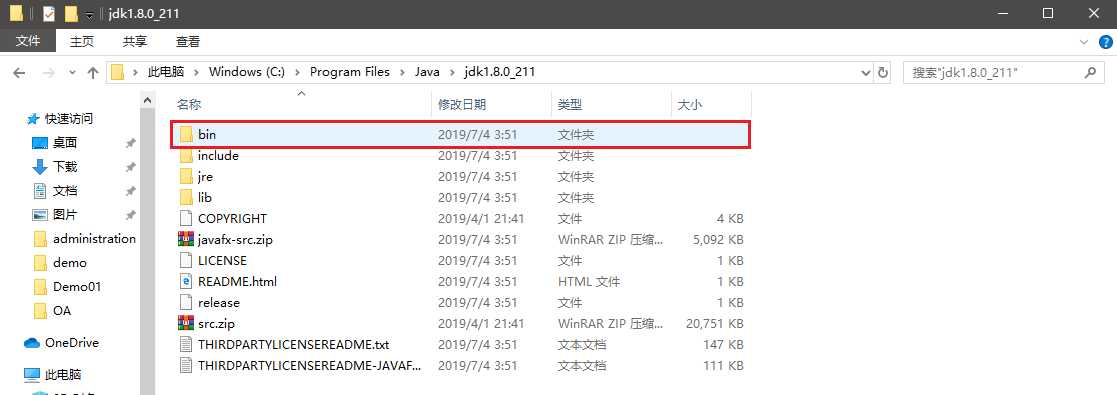The image size is (1117, 395).
Task: Switch to the 查看 ribbon tab
Action: pos(188,42)
